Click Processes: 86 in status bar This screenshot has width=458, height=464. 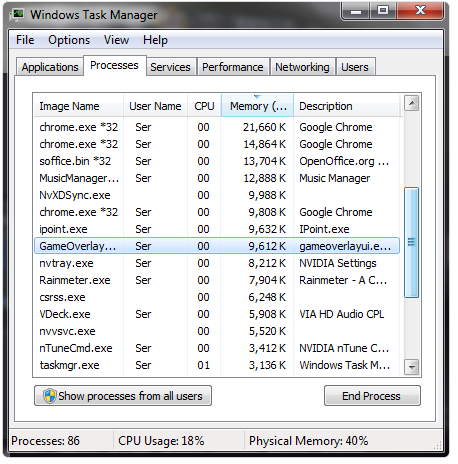[45, 441]
